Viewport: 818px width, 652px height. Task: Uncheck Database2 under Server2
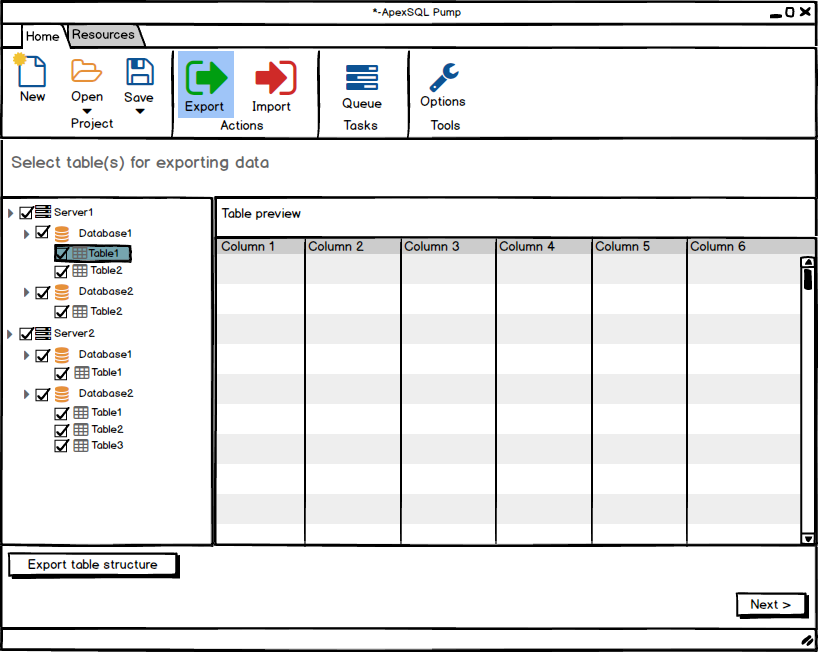click(43, 394)
